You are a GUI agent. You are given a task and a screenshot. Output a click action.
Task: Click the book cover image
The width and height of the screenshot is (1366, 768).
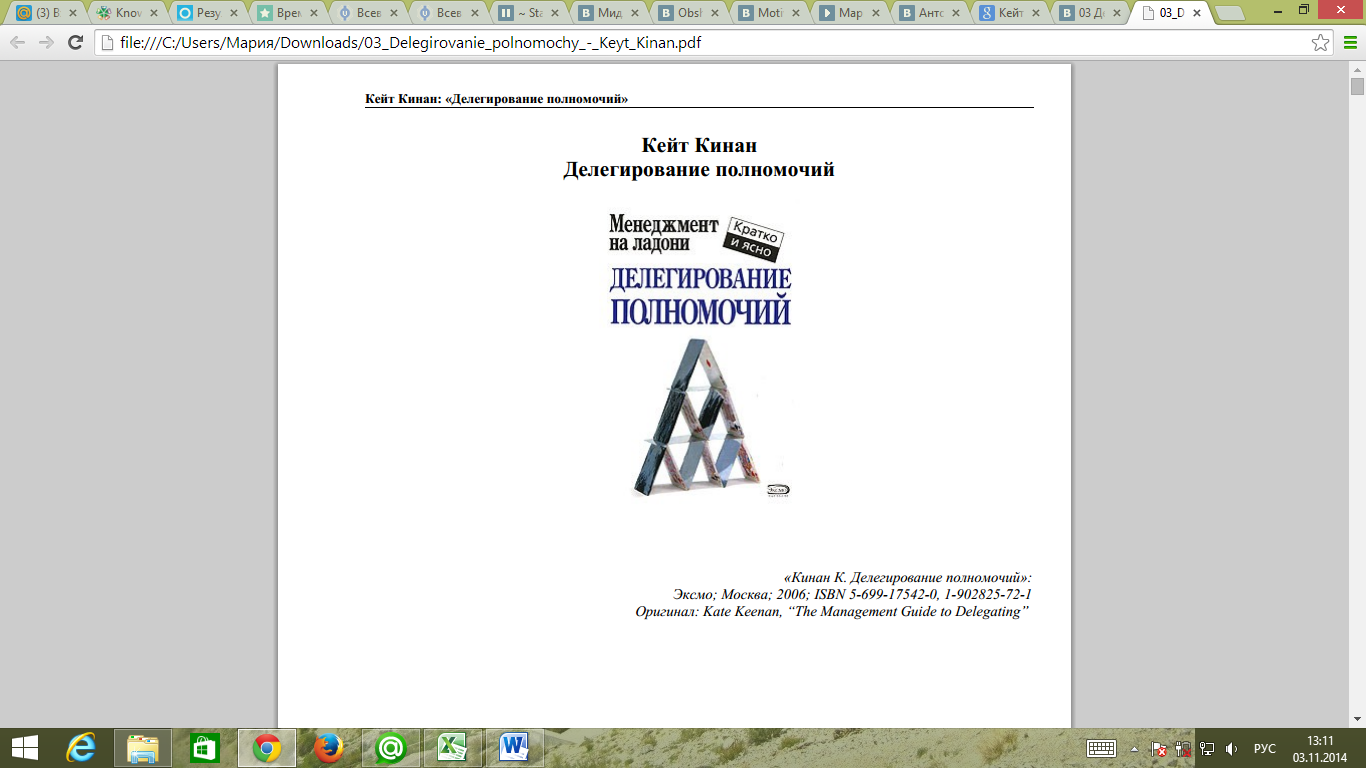[x=701, y=355]
